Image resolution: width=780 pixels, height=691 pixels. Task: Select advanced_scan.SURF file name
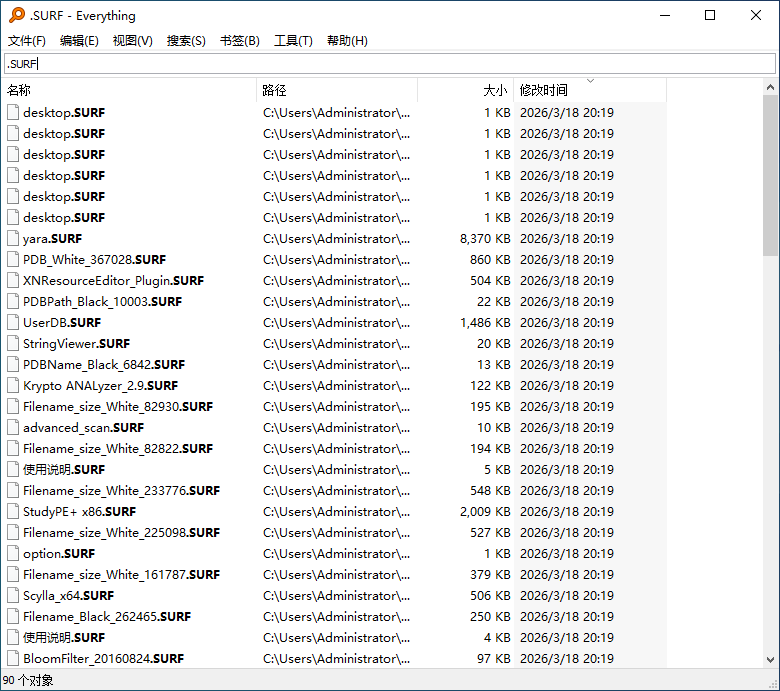[83, 428]
